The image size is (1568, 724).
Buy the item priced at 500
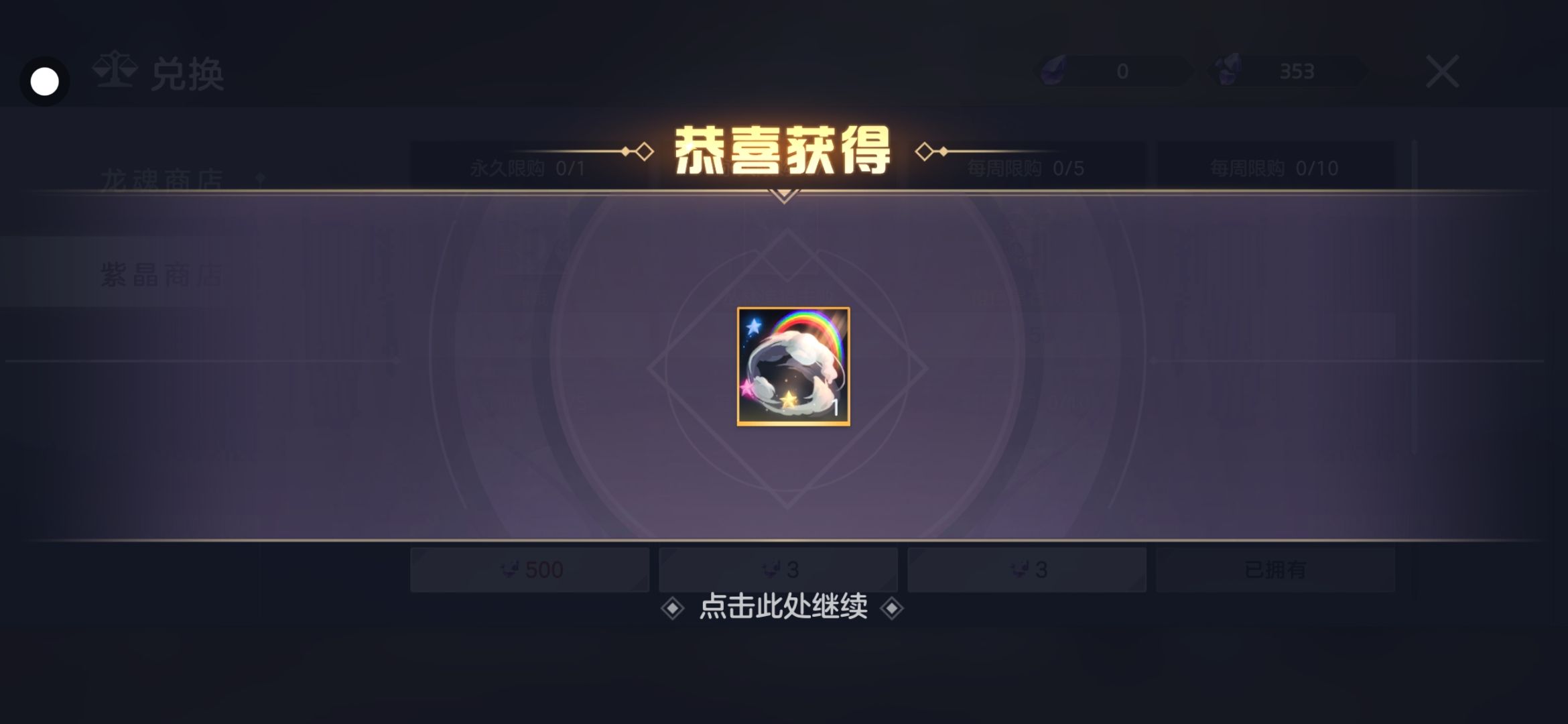(529, 570)
